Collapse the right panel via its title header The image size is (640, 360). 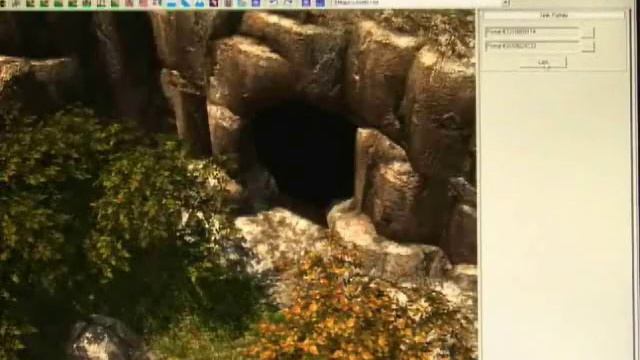coord(554,15)
